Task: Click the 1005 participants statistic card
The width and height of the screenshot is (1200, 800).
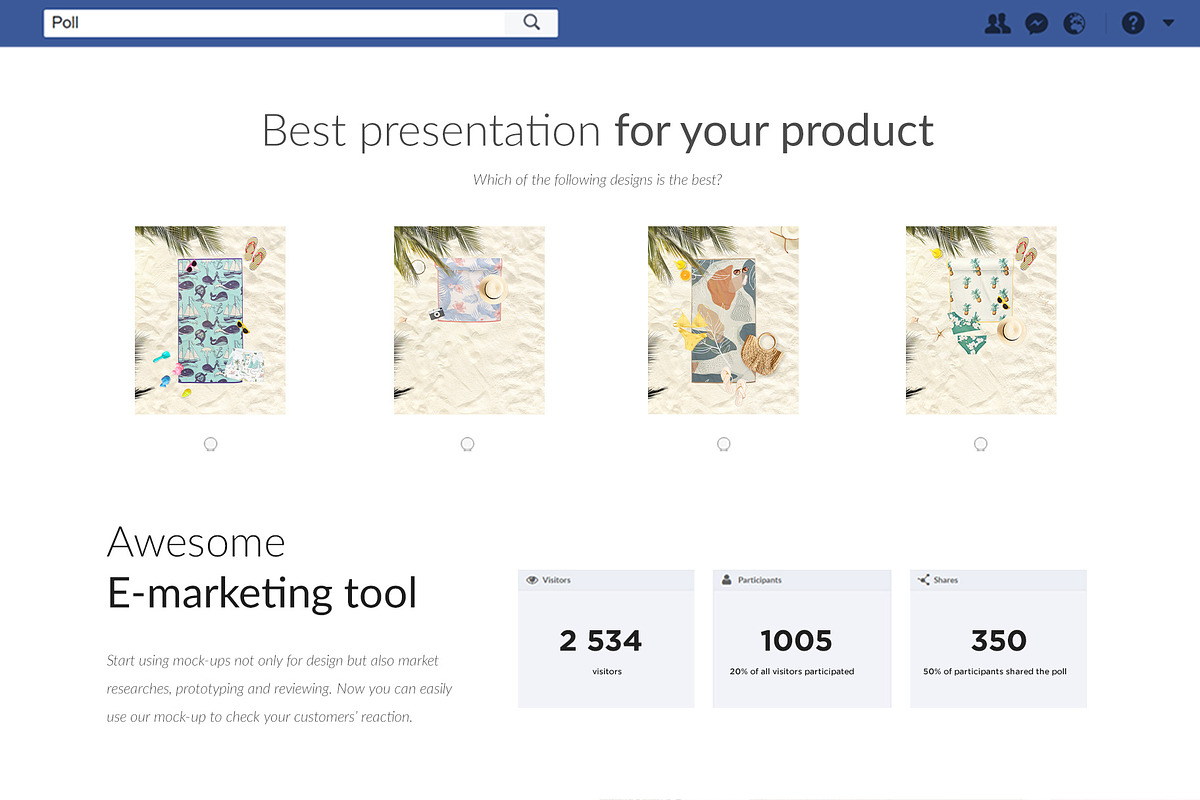Action: pyautogui.click(x=802, y=639)
